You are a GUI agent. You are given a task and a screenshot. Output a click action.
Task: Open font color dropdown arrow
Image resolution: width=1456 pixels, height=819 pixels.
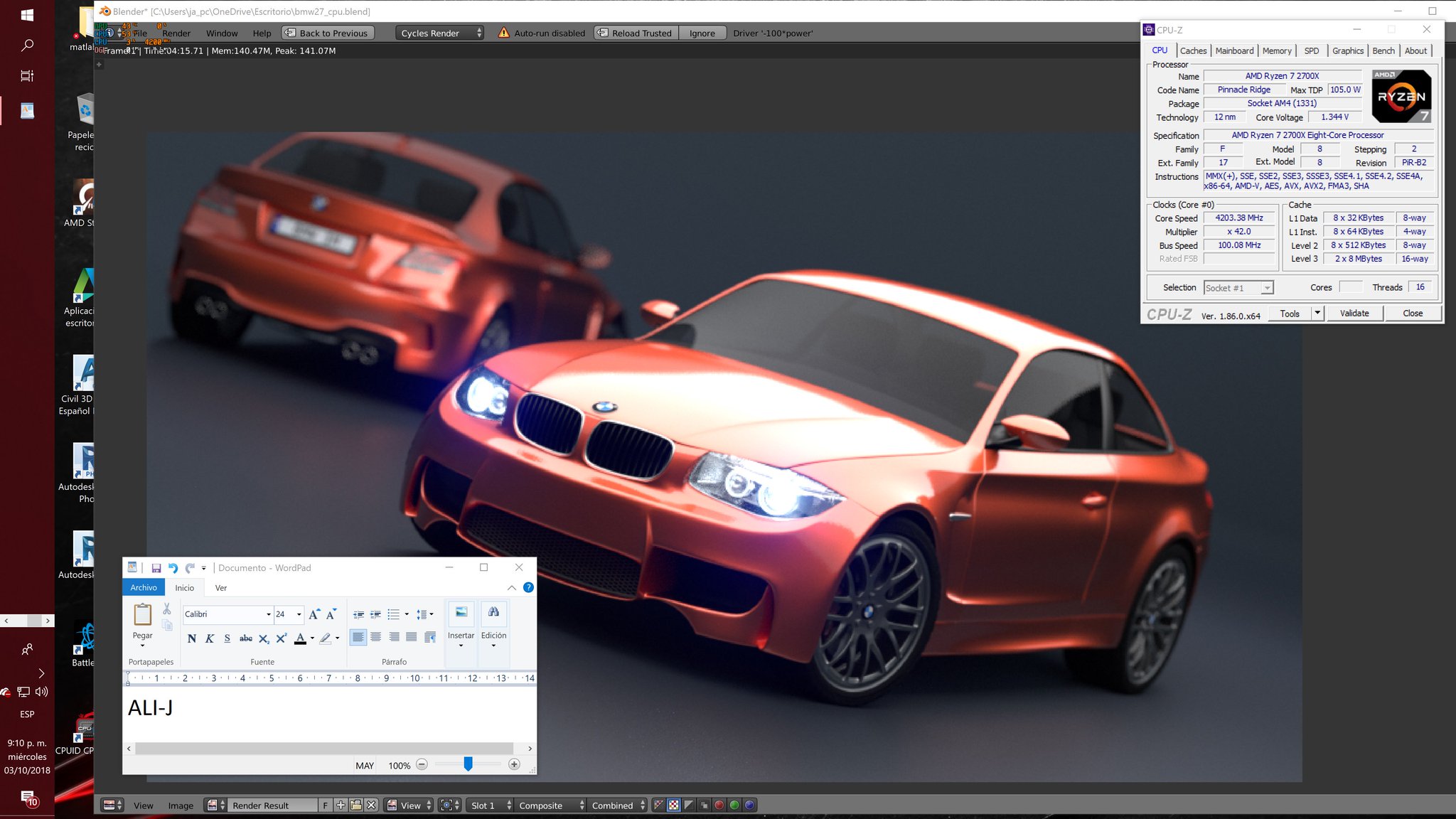[312, 638]
